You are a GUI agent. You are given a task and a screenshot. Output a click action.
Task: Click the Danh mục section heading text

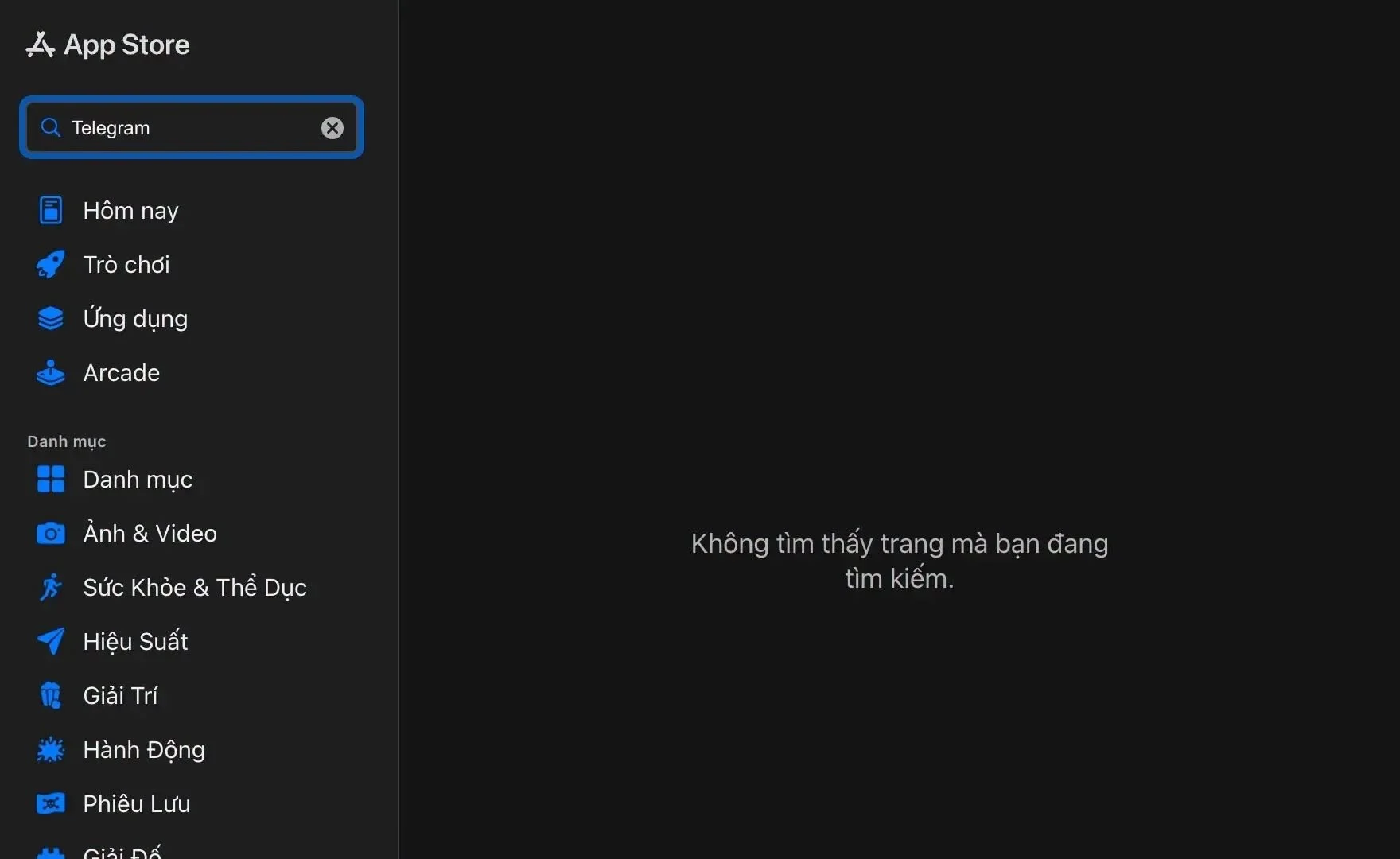coord(67,441)
